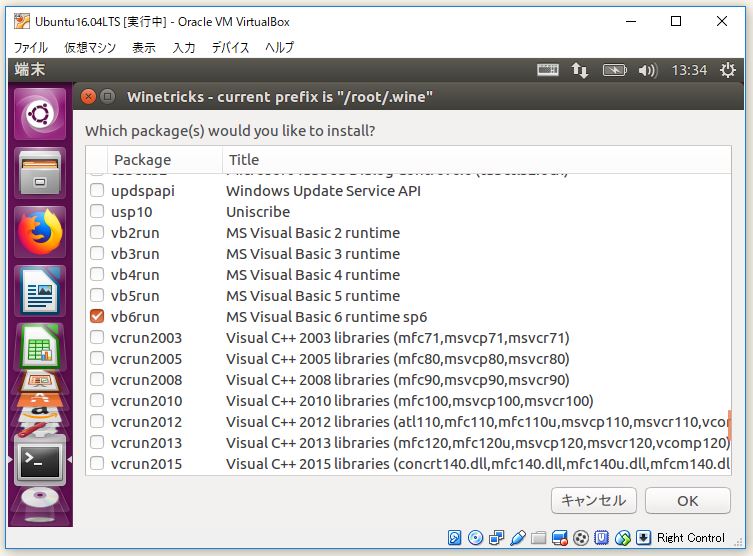
Task: Click the OK button
Action: click(688, 501)
